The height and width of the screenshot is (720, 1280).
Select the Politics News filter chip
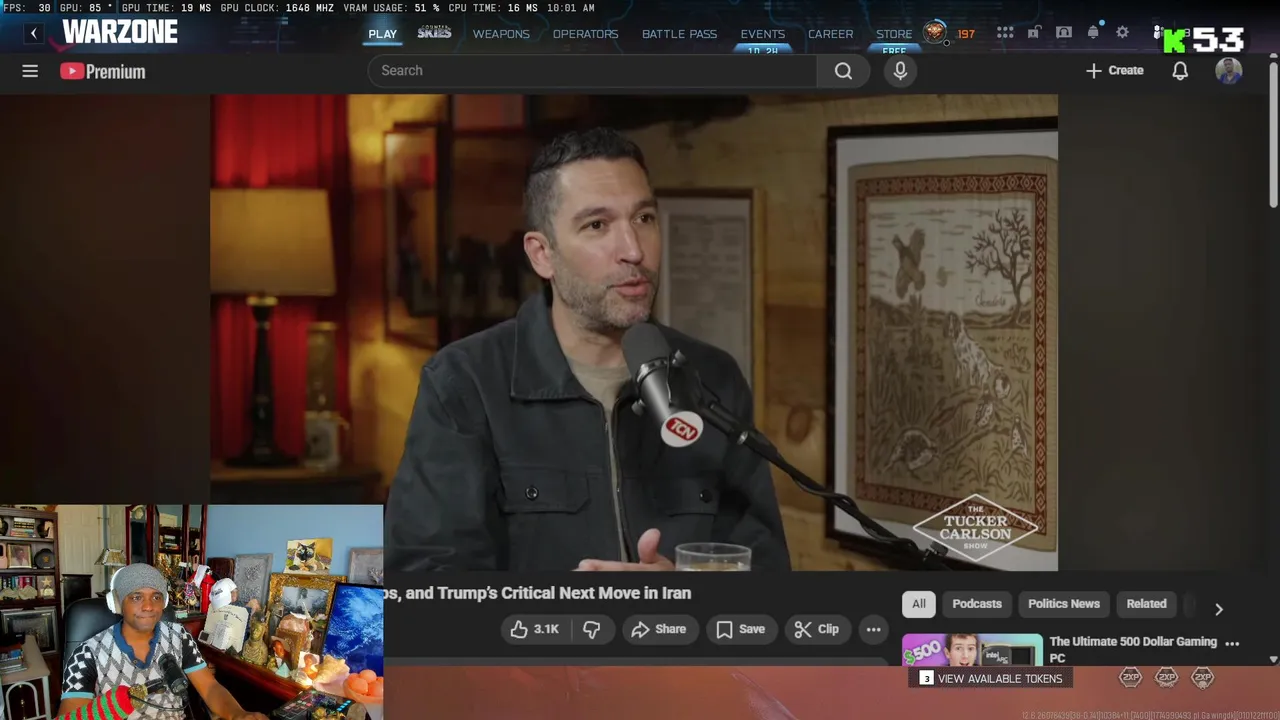click(1063, 604)
